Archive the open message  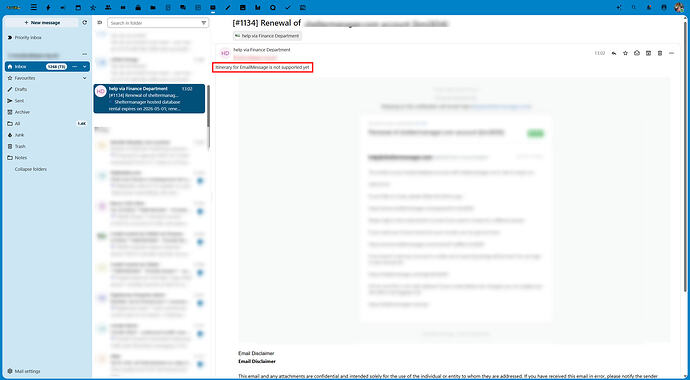(648, 53)
